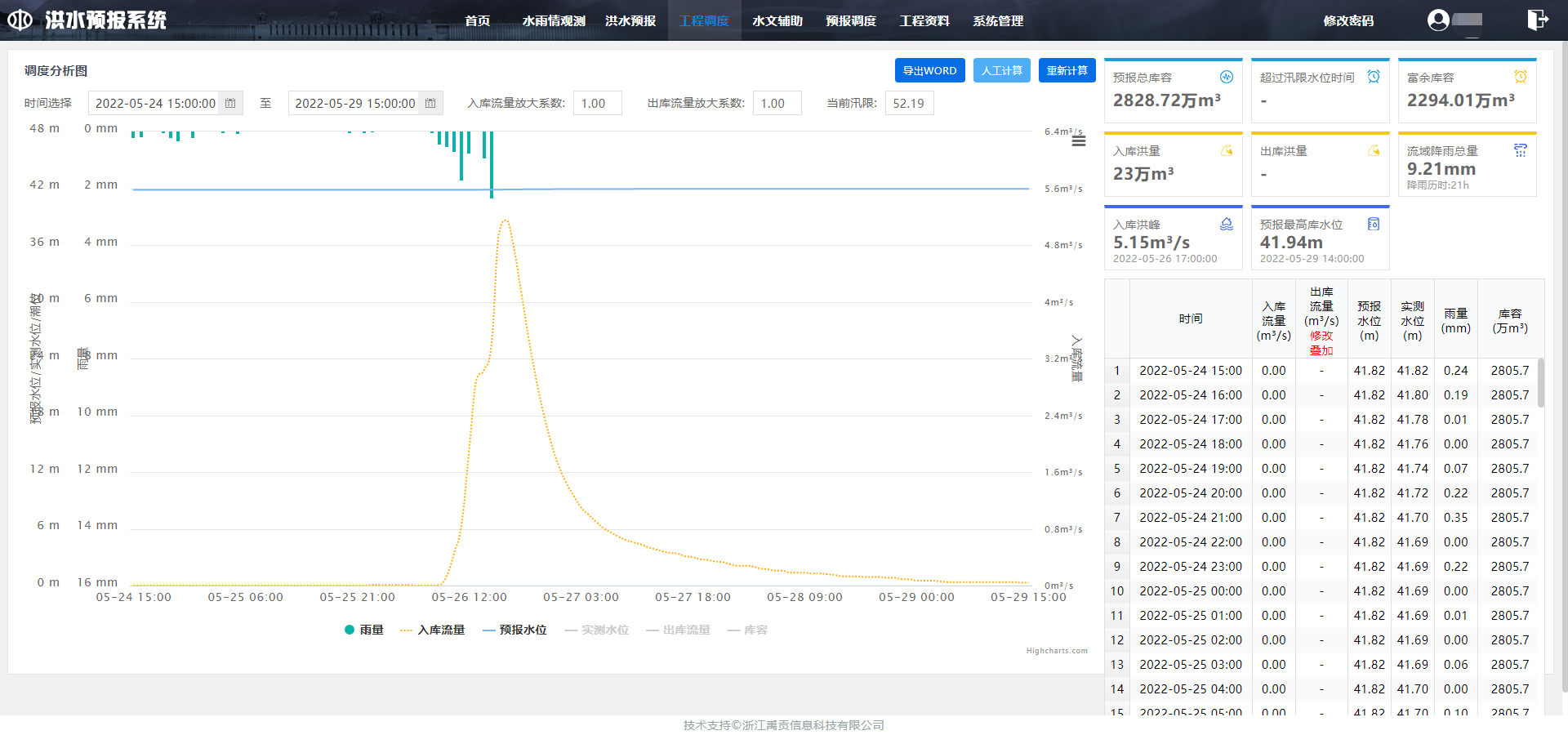Click the 修改密码 link

1348,20
